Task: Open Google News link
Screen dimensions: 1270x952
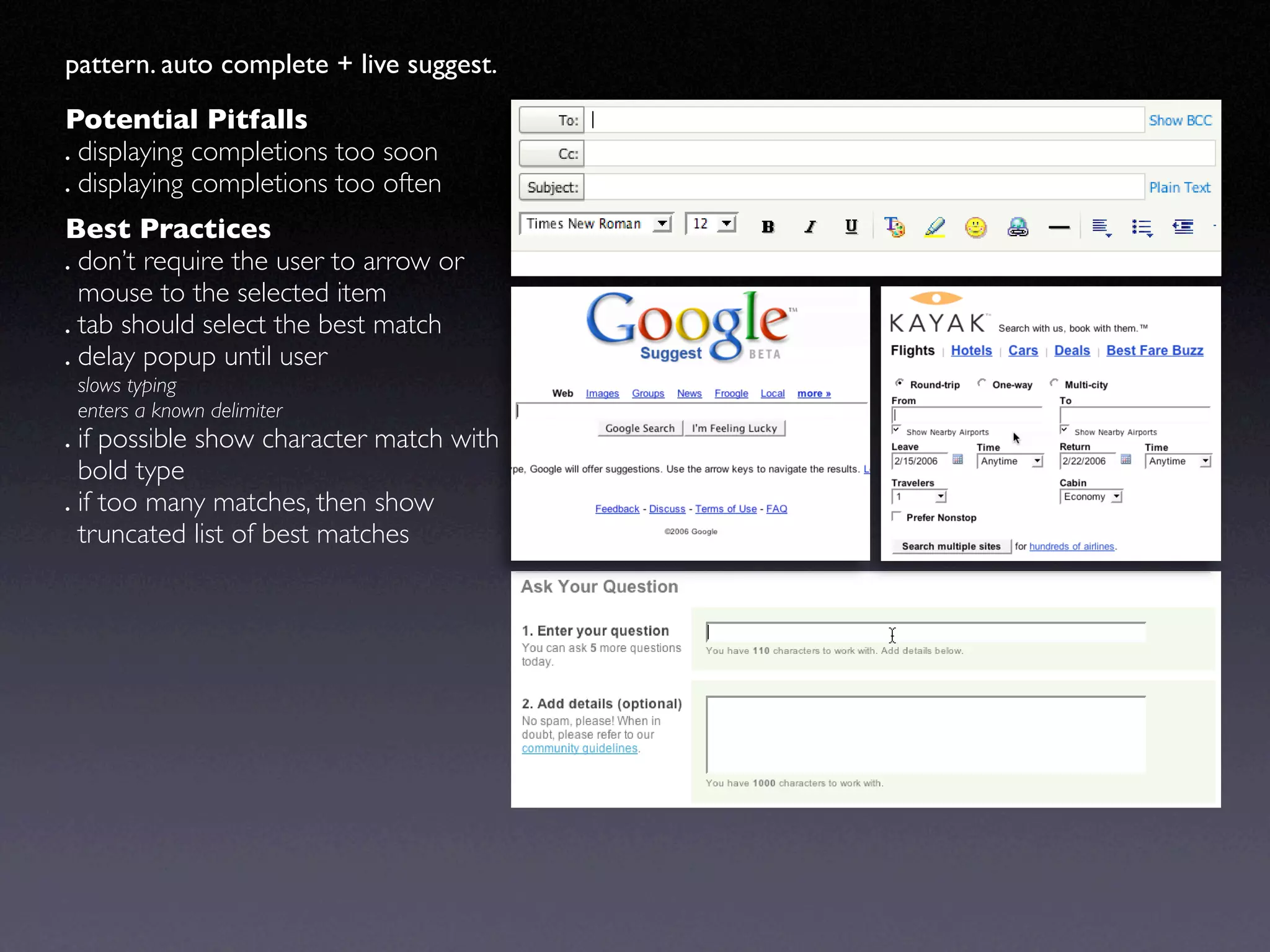Action: tap(689, 394)
